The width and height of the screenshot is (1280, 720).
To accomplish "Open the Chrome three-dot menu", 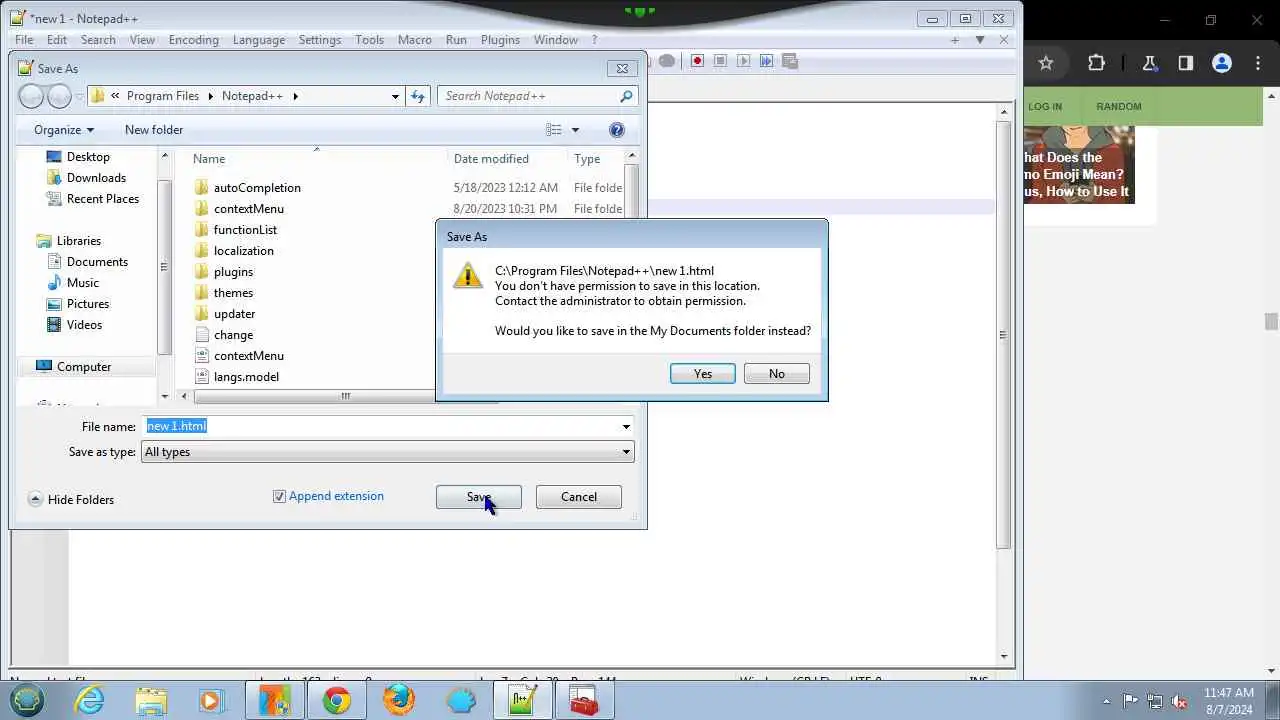I will pyautogui.click(x=1257, y=63).
